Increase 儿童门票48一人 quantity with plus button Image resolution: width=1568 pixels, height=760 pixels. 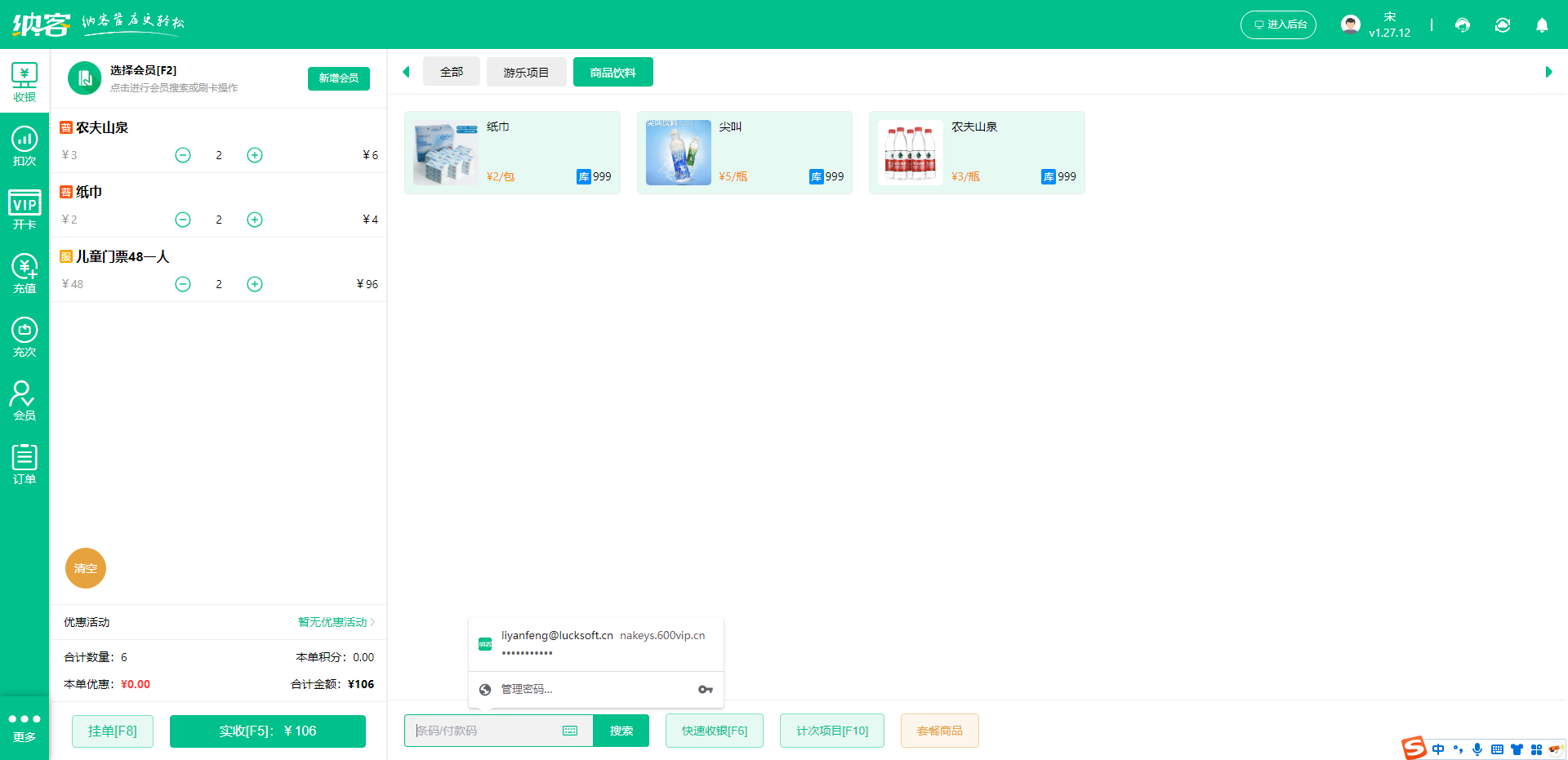pos(255,284)
